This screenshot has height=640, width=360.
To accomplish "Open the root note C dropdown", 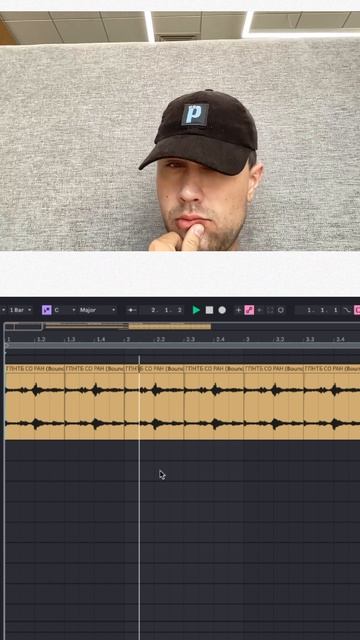I will point(65,310).
